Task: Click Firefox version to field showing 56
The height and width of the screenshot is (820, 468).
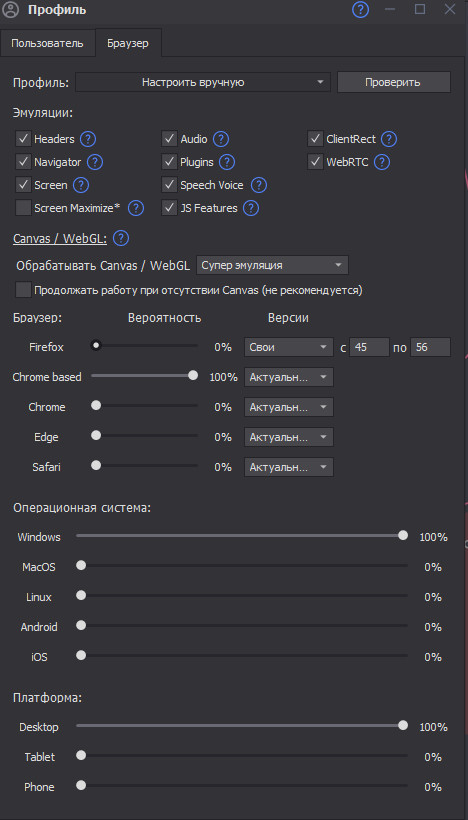Action: pyautogui.click(x=430, y=347)
